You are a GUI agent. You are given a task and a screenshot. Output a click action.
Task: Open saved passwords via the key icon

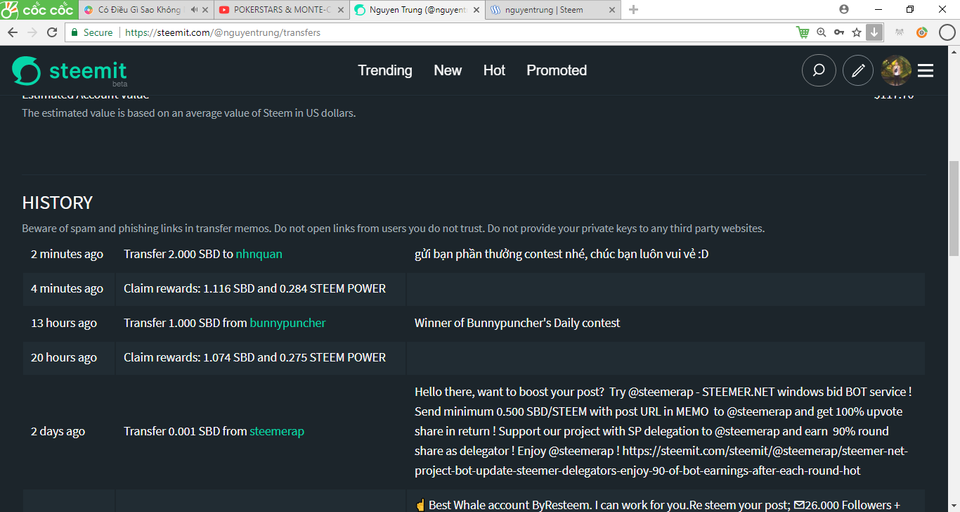pyautogui.click(x=839, y=32)
